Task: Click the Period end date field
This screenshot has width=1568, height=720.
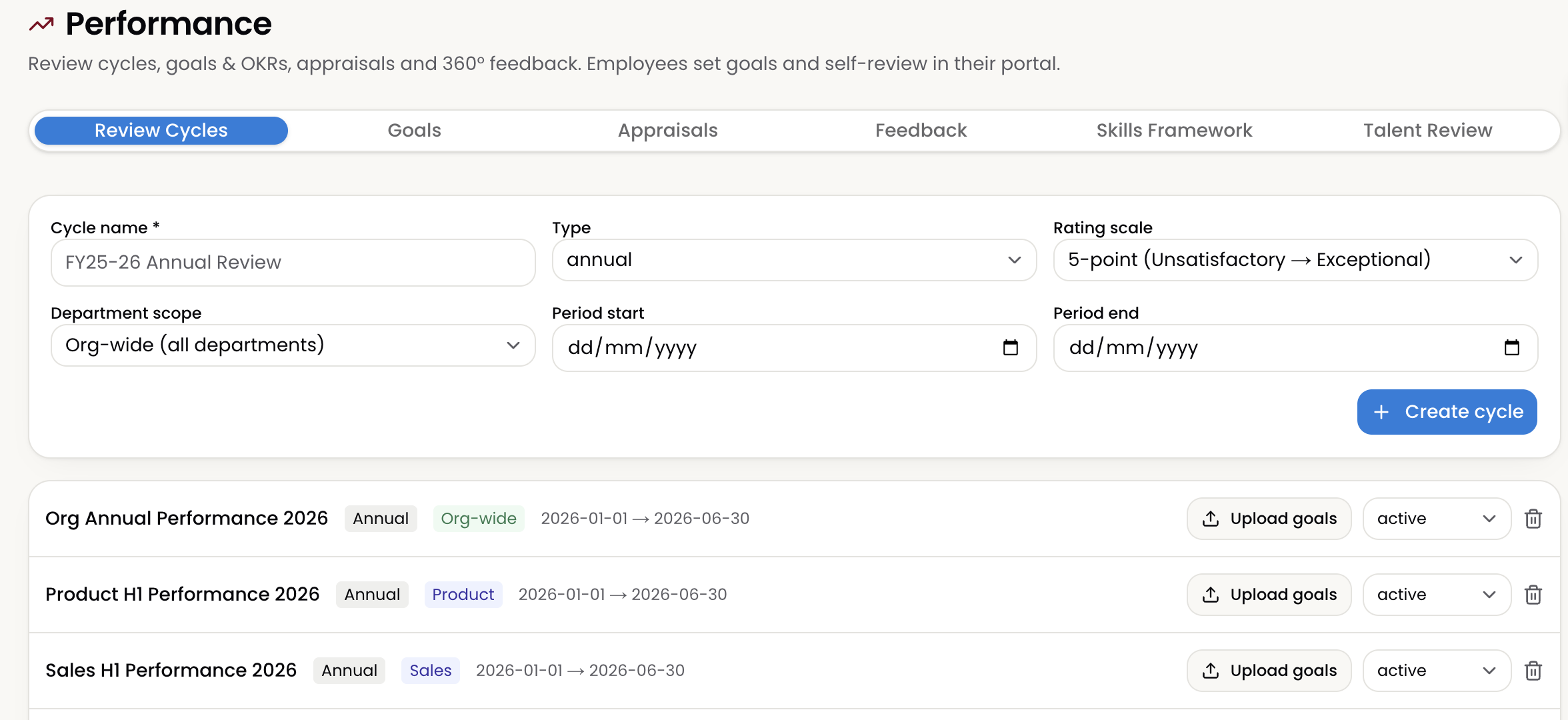Action: click(x=1296, y=348)
